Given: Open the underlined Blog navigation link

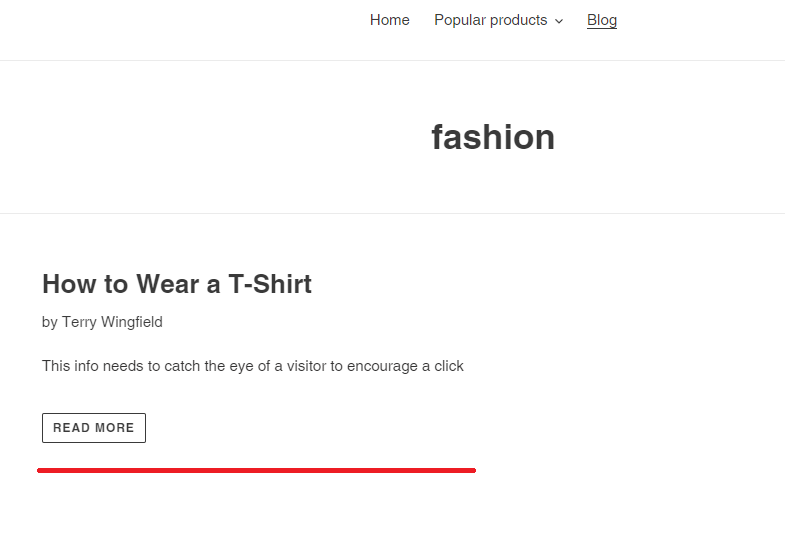Looking at the screenshot, I should [x=602, y=20].
